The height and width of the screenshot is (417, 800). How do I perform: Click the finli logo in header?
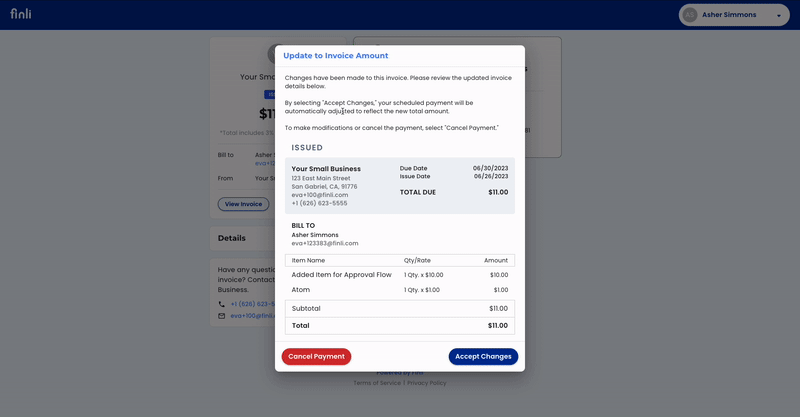pyautogui.click(x=21, y=14)
